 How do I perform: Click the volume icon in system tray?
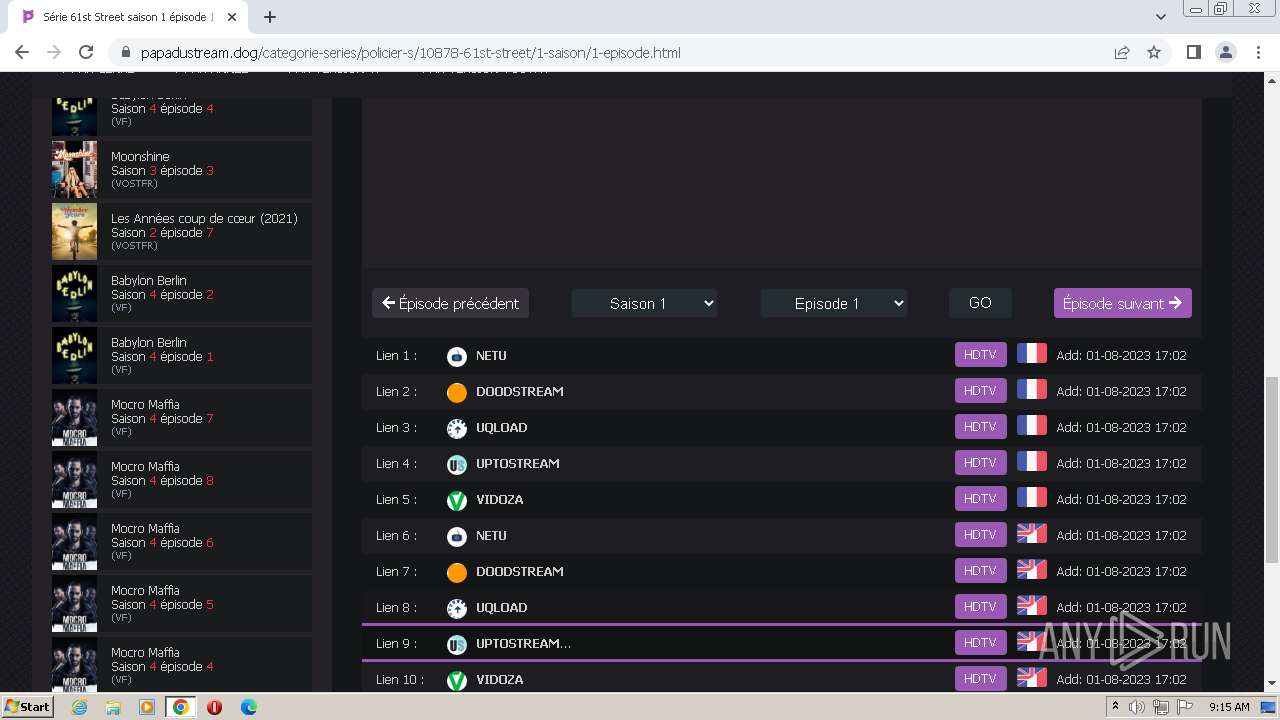tap(1137, 707)
